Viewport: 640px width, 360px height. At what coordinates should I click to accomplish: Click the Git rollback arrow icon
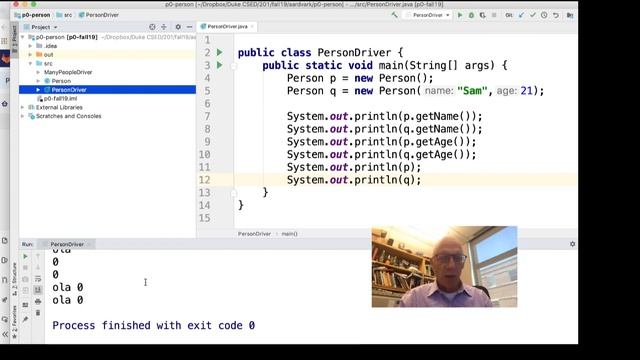pos(556,15)
